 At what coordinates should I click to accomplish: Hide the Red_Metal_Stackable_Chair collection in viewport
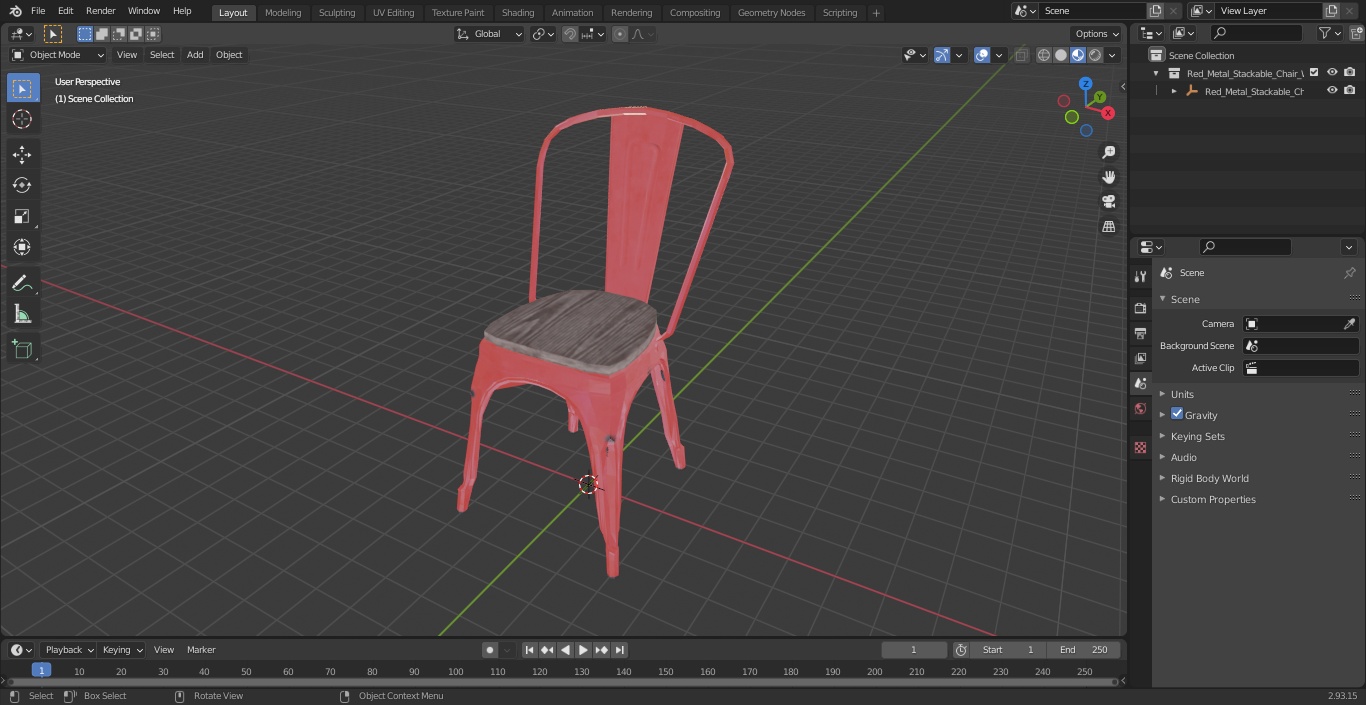pyautogui.click(x=1332, y=72)
